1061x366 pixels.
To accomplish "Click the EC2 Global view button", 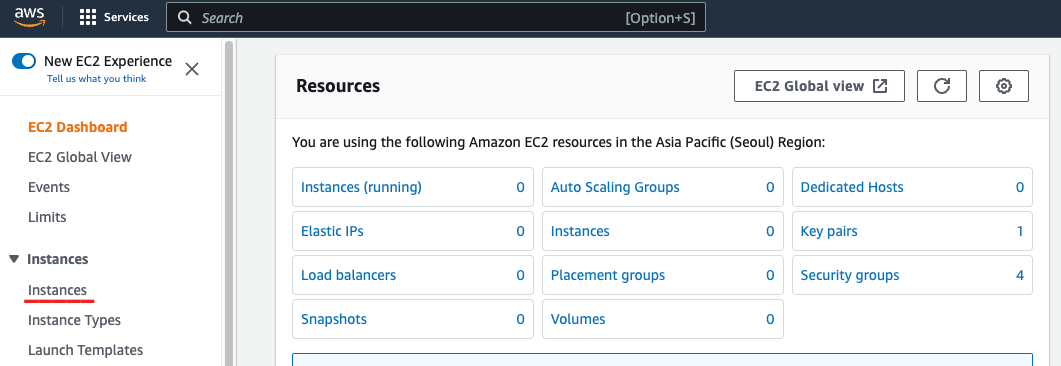I will [x=819, y=86].
